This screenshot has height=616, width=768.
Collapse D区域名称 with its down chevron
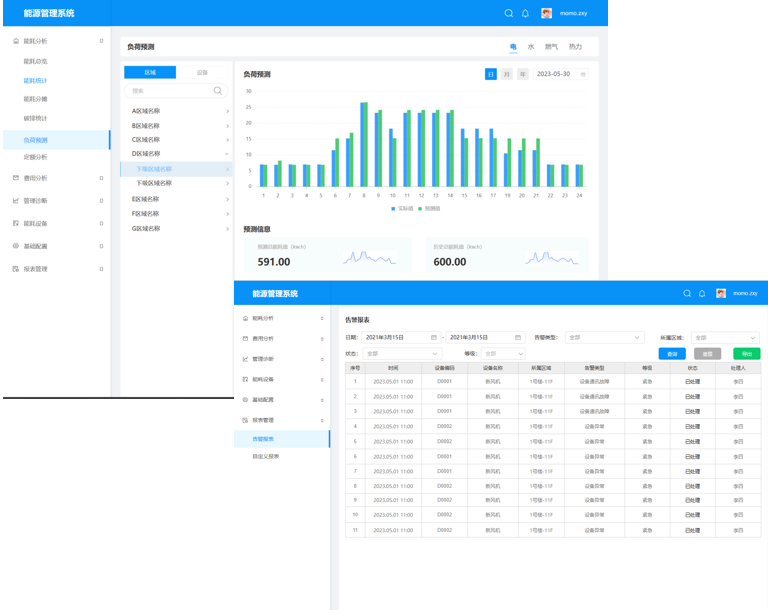pyautogui.click(x=227, y=154)
